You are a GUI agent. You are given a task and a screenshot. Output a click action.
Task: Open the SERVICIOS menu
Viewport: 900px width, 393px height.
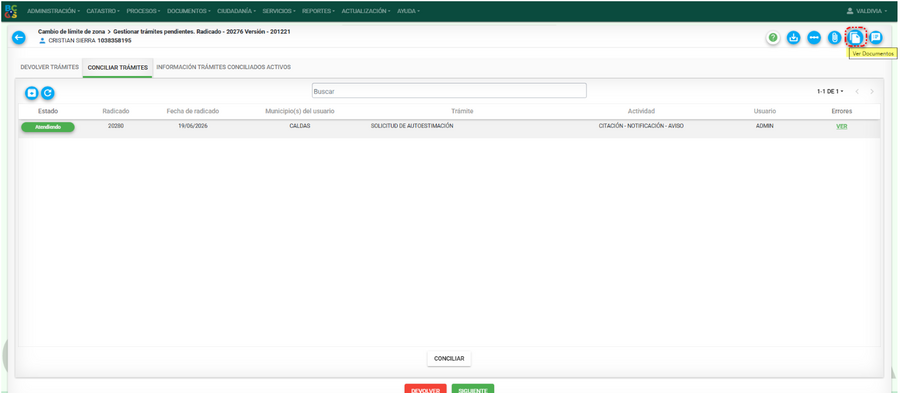(279, 11)
